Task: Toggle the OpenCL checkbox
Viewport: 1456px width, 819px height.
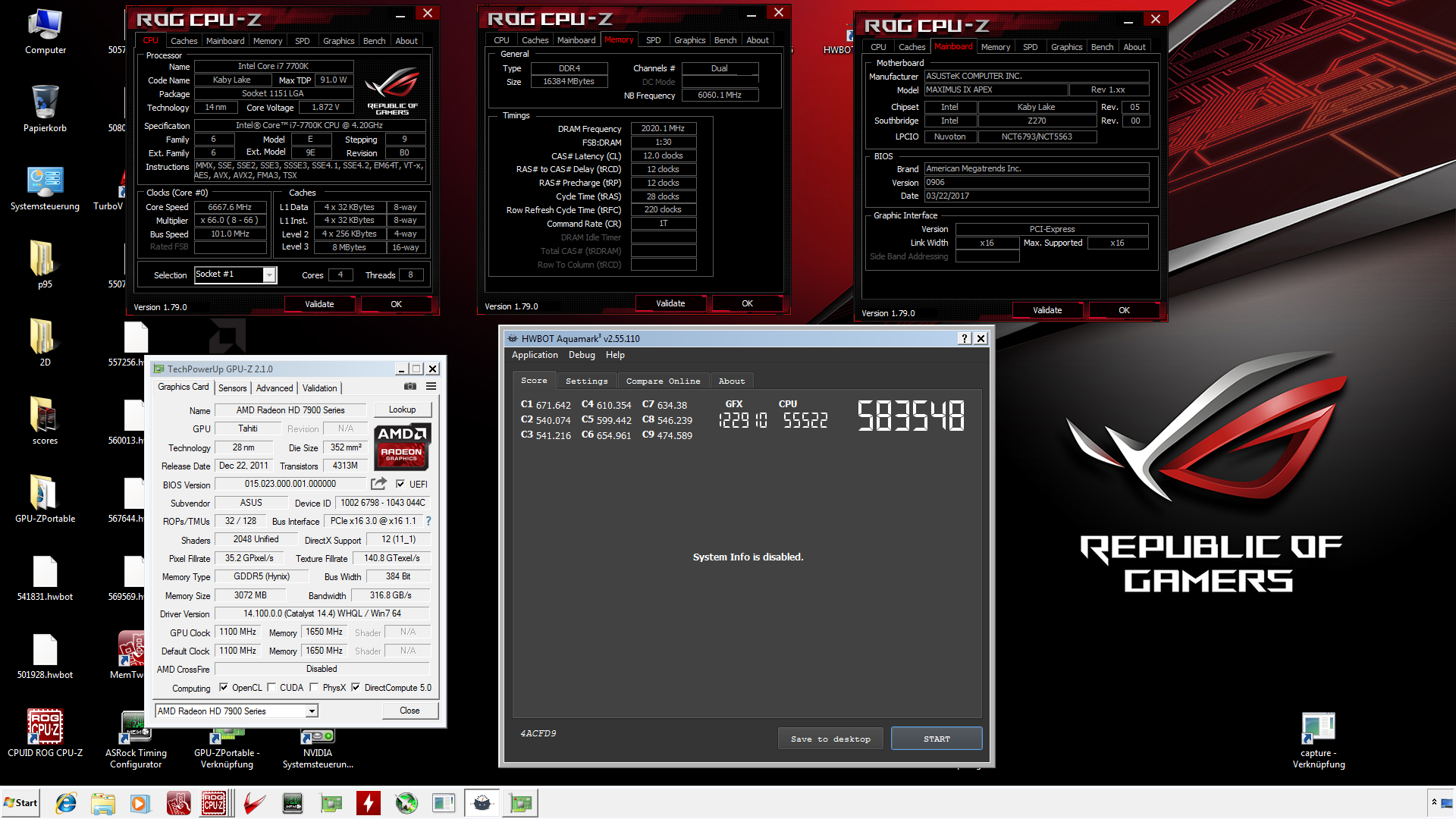Action: 224,688
